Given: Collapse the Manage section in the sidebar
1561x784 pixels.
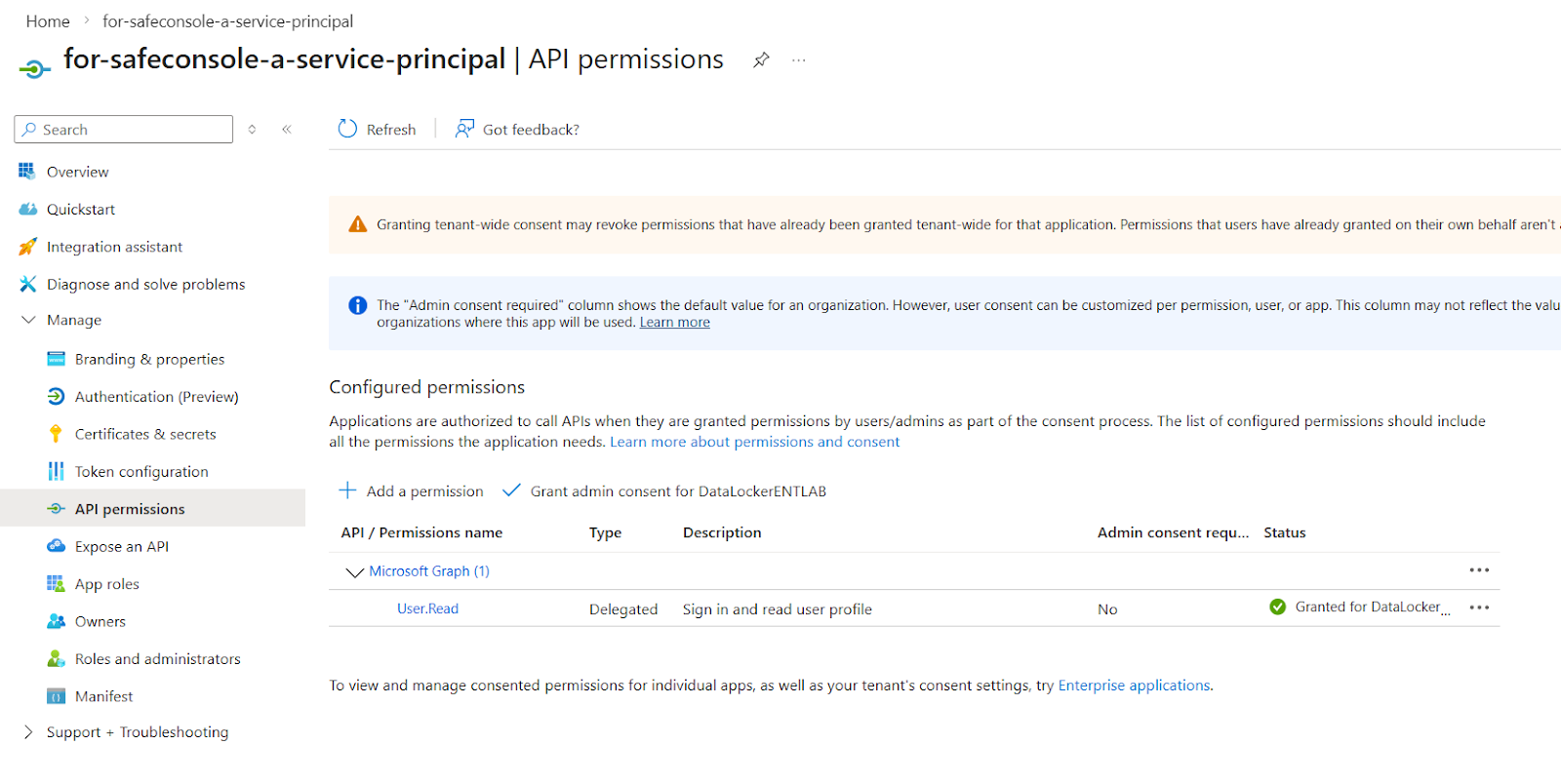Looking at the screenshot, I should click(28, 320).
